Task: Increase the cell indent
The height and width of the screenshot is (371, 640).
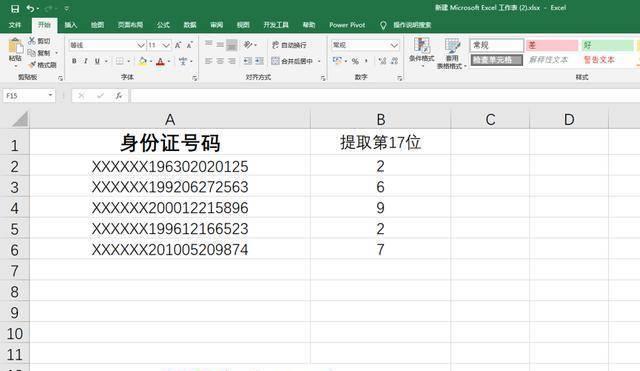Action: click(x=260, y=61)
